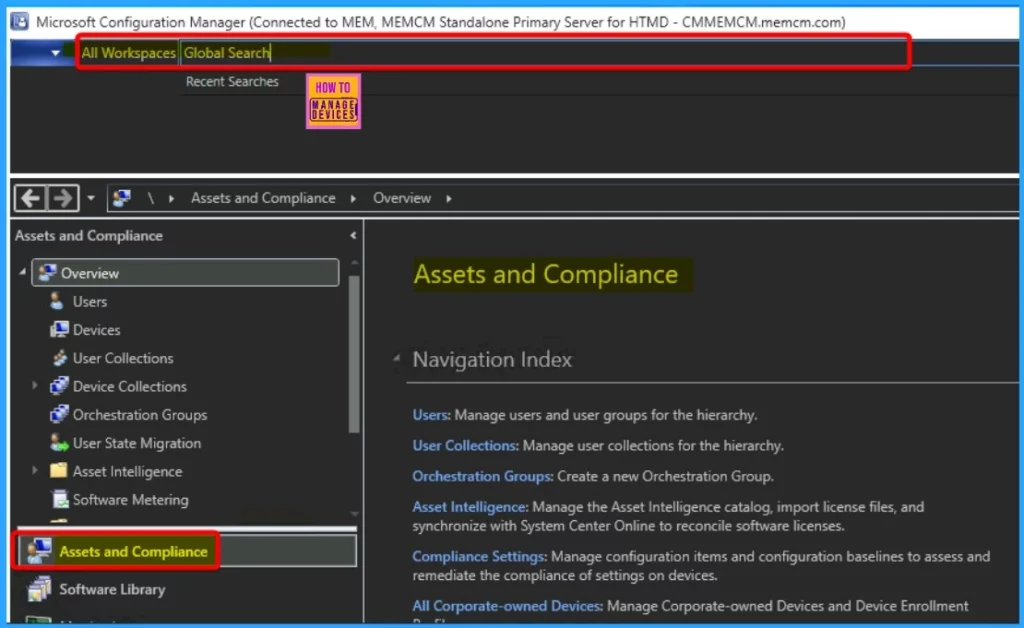Click the Assets and Compliance workspace icon

39,551
